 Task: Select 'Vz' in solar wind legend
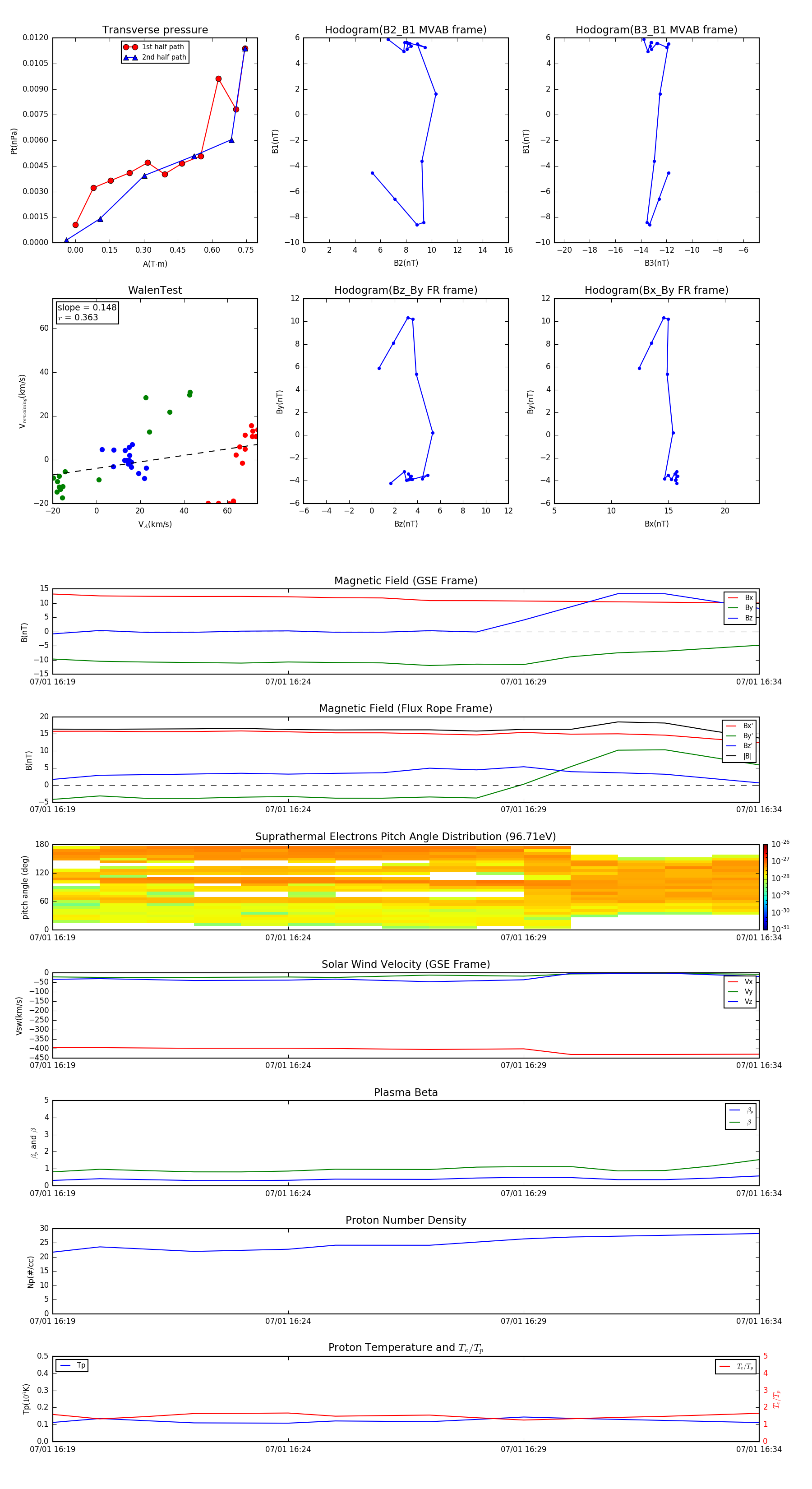[740, 1002]
